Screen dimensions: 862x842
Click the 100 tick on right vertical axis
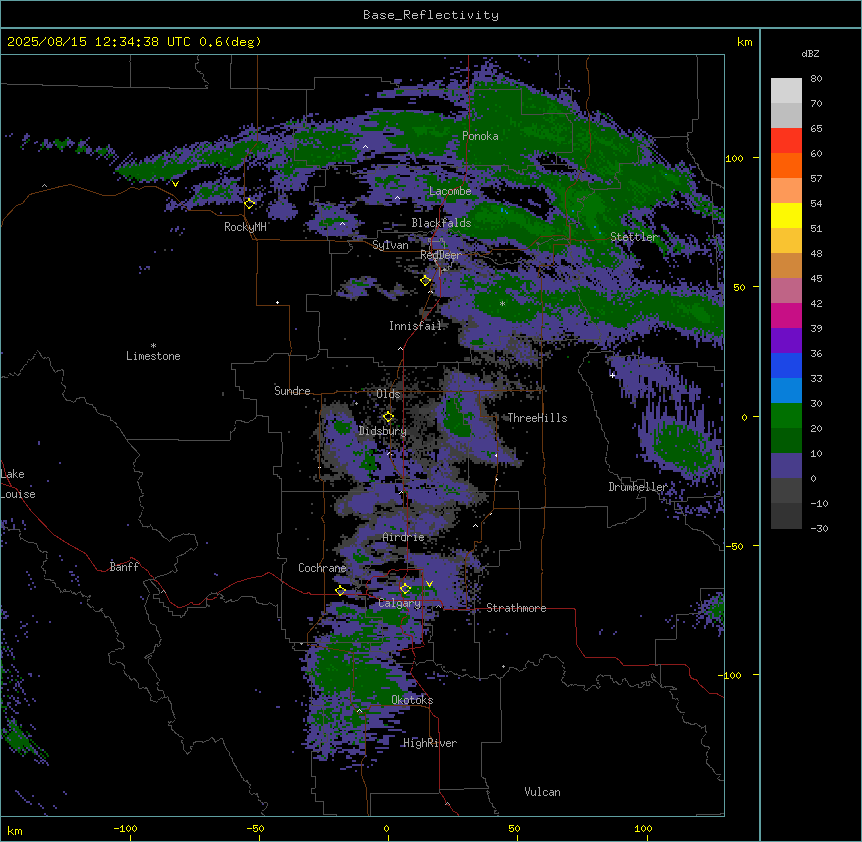coord(734,158)
